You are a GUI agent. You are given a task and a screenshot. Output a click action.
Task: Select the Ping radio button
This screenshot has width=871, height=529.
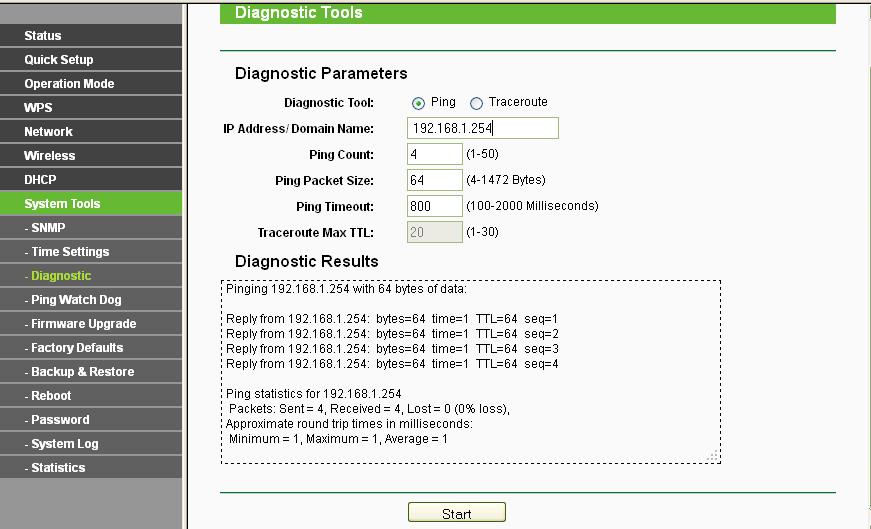coord(418,103)
